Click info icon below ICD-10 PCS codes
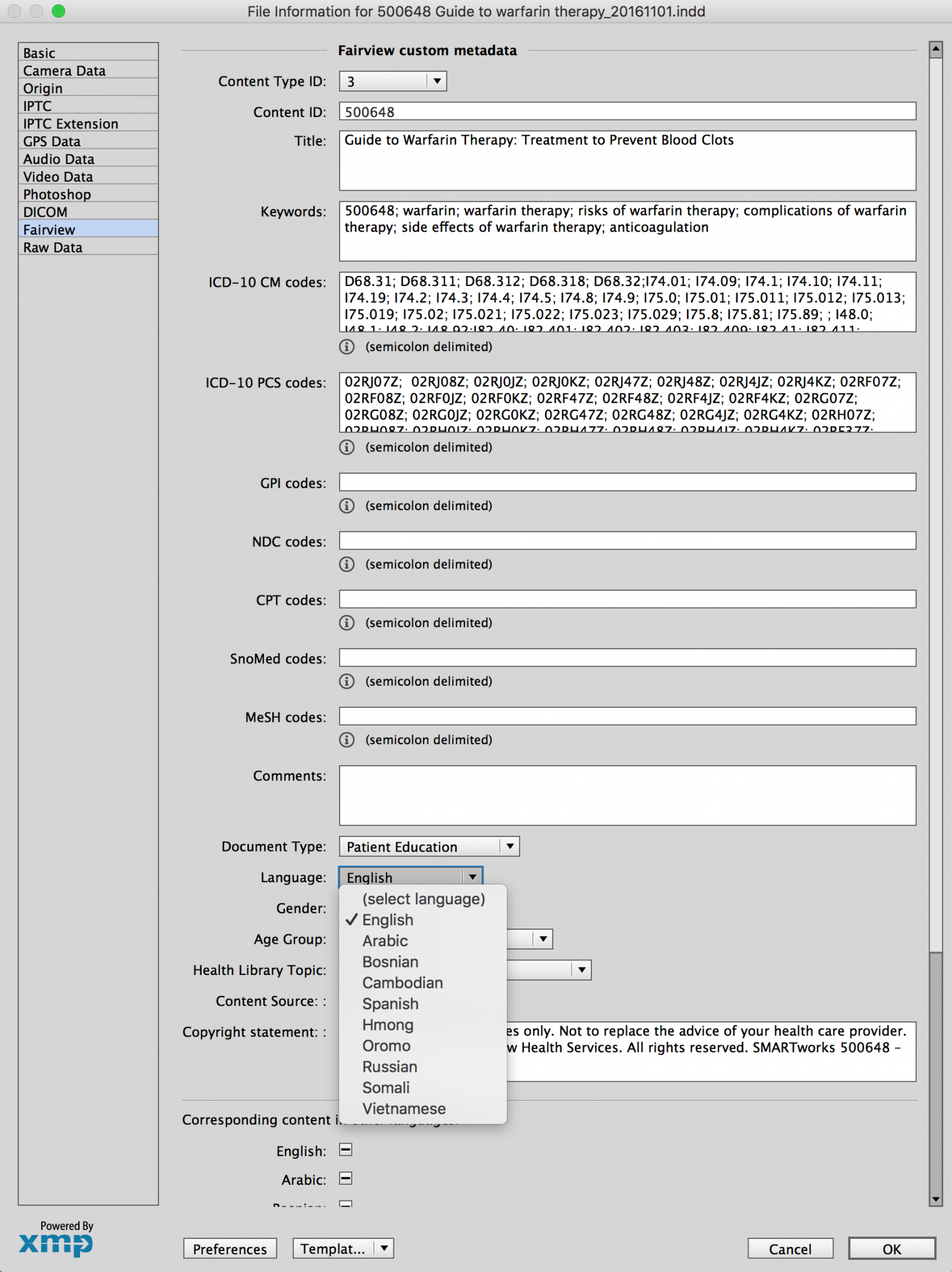Screen dimensions: 952x1272 [x=347, y=447]
